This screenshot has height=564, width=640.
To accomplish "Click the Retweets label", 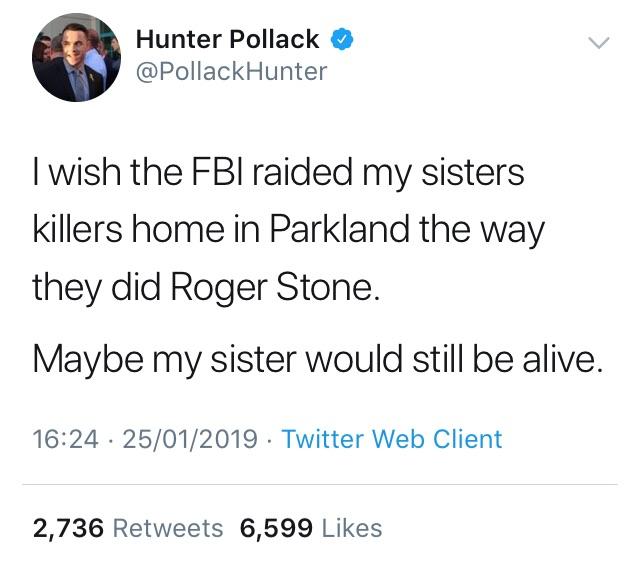I will point(168,528).
